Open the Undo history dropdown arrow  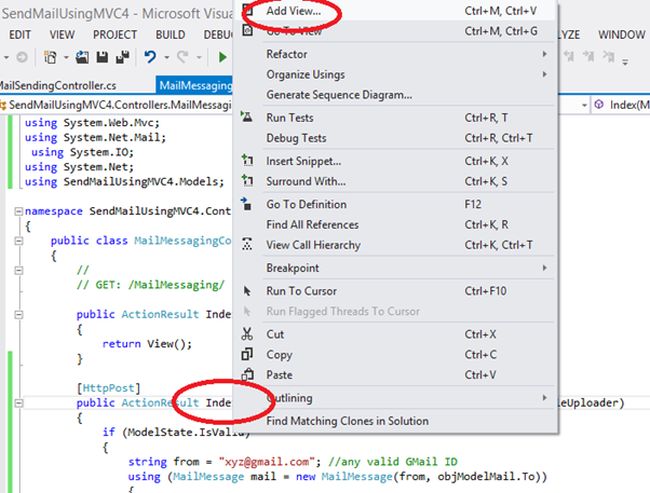point(167,57)
